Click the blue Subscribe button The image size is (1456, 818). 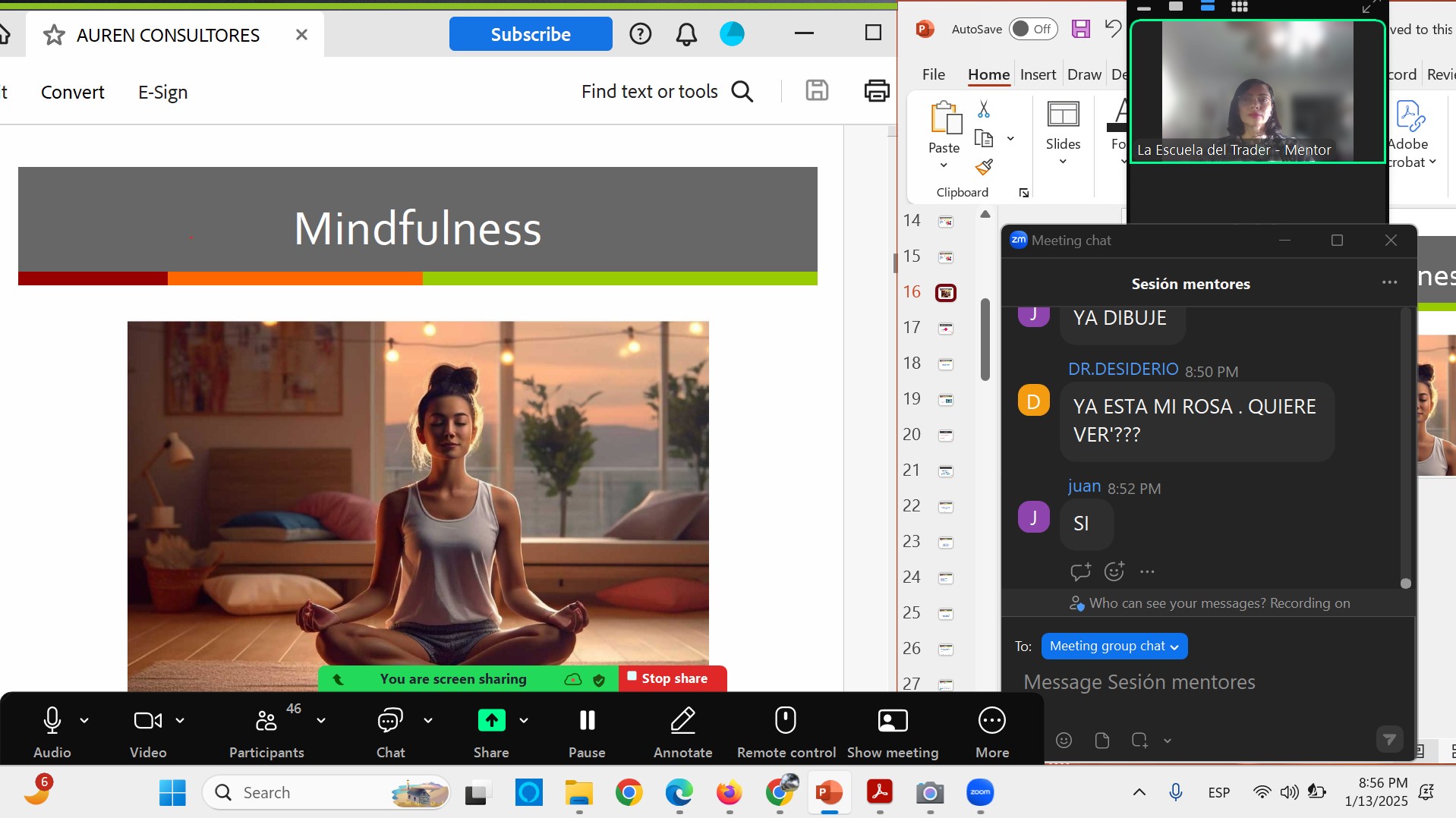[x=531, y=34]
